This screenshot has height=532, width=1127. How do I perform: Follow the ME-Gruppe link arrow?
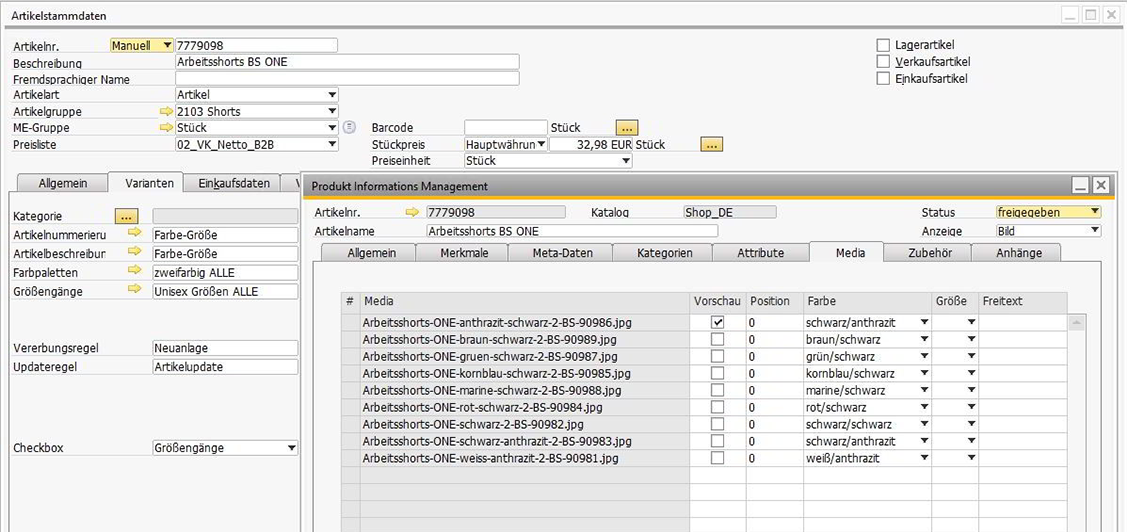[x=167, y=127]
